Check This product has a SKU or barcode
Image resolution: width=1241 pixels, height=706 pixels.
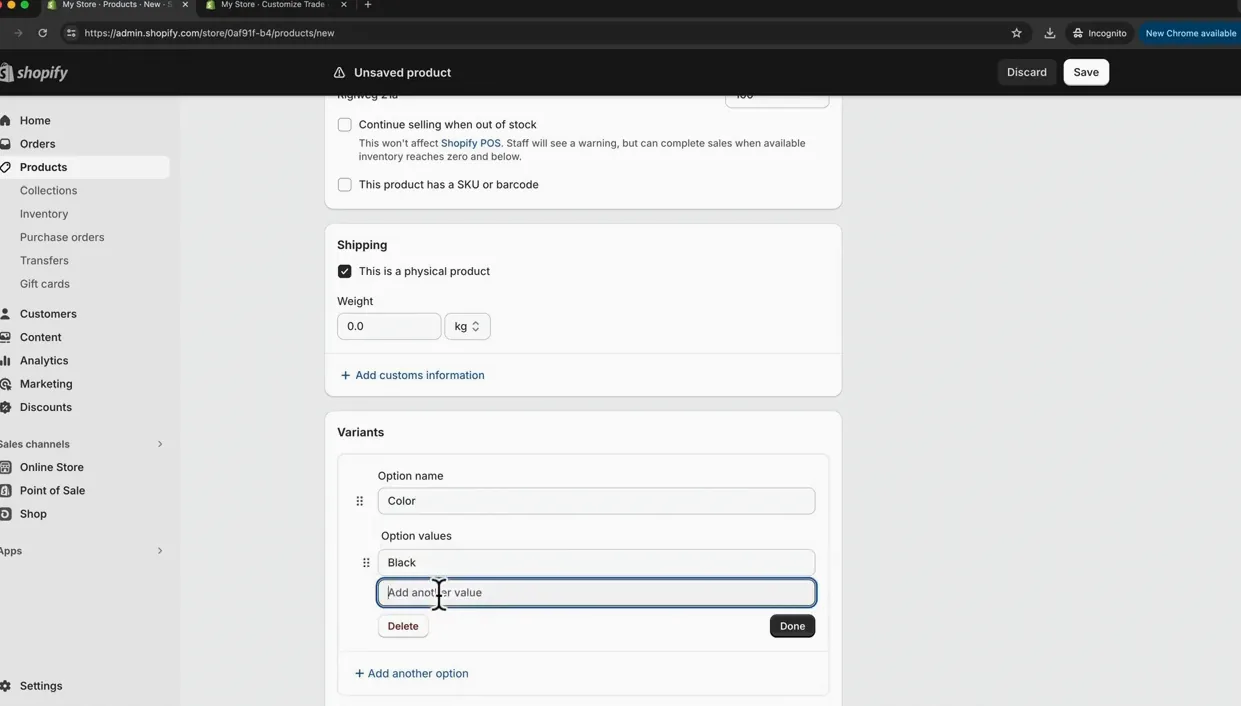[x=345, y=185]
